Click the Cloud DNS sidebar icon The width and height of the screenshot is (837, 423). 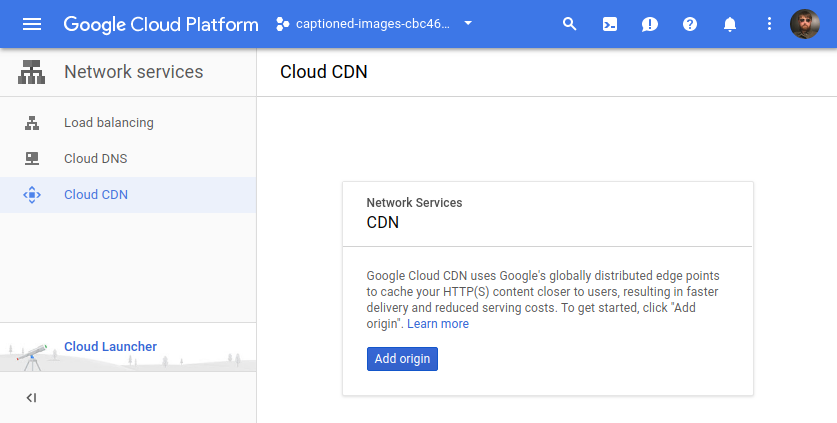pos(32,158)
